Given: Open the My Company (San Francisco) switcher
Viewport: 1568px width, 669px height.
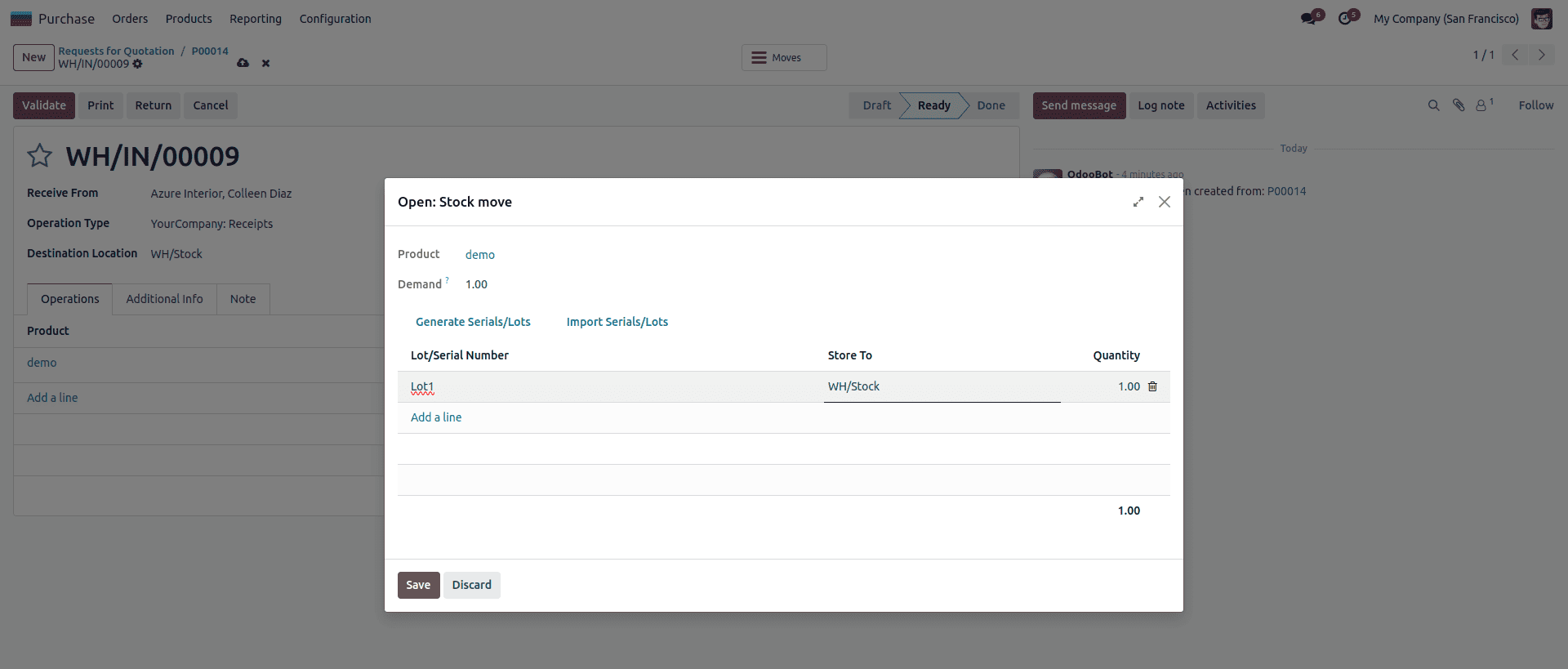Looking at the screenshot, I should [1445, 18].
